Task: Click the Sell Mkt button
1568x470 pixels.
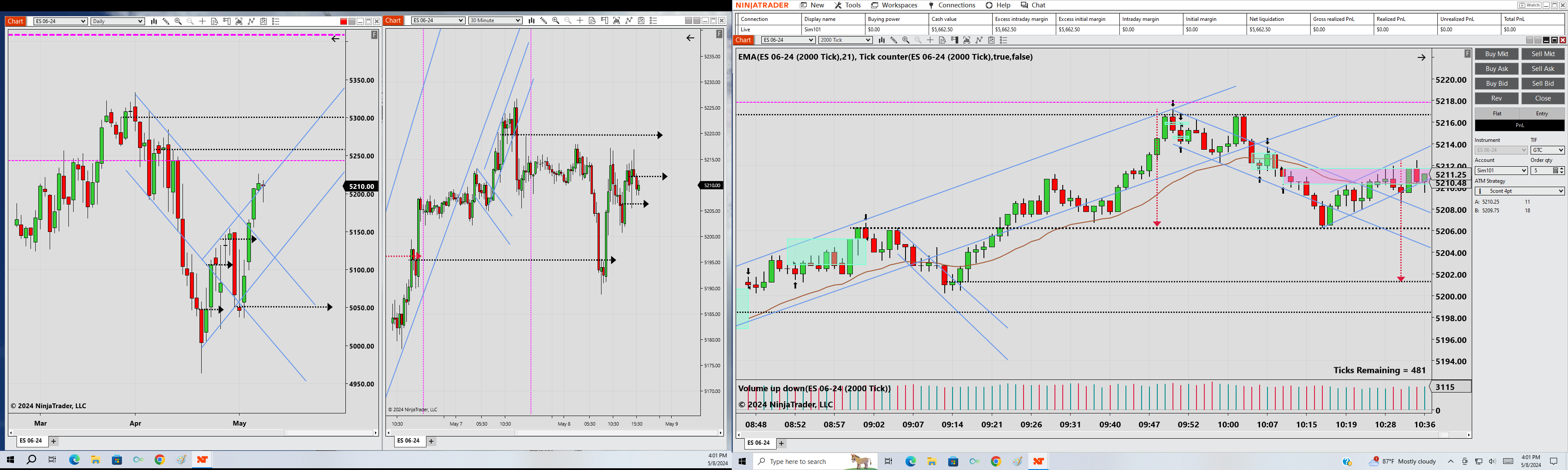Action: click(x=1543, y=54)
